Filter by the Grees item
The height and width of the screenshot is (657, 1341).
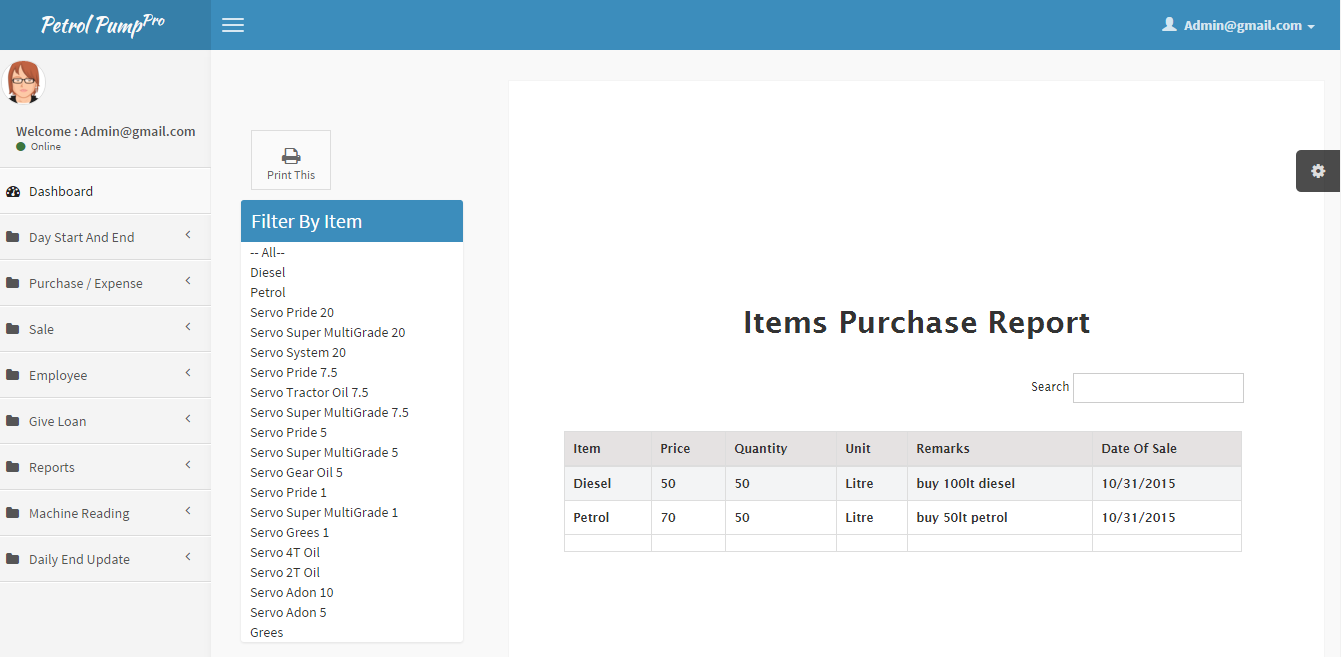coord(267,632)
